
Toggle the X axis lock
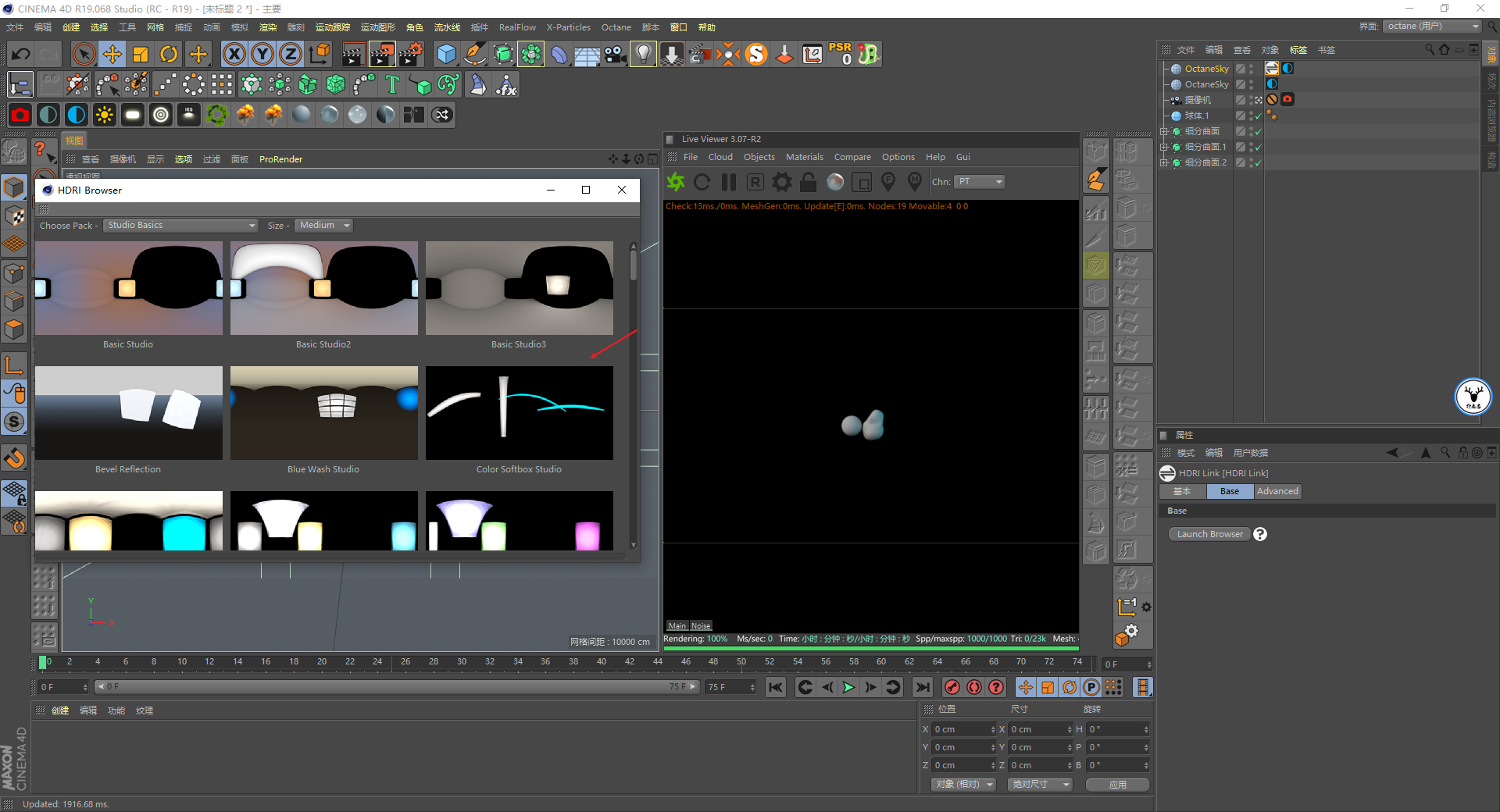(234, 54)
